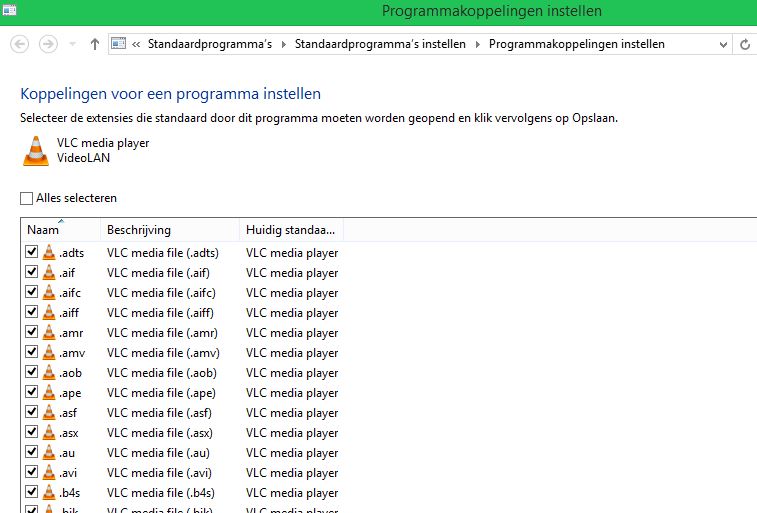Click the VLC cone icon for .aif
Screen dimensions: 757x513
point(49,272)
